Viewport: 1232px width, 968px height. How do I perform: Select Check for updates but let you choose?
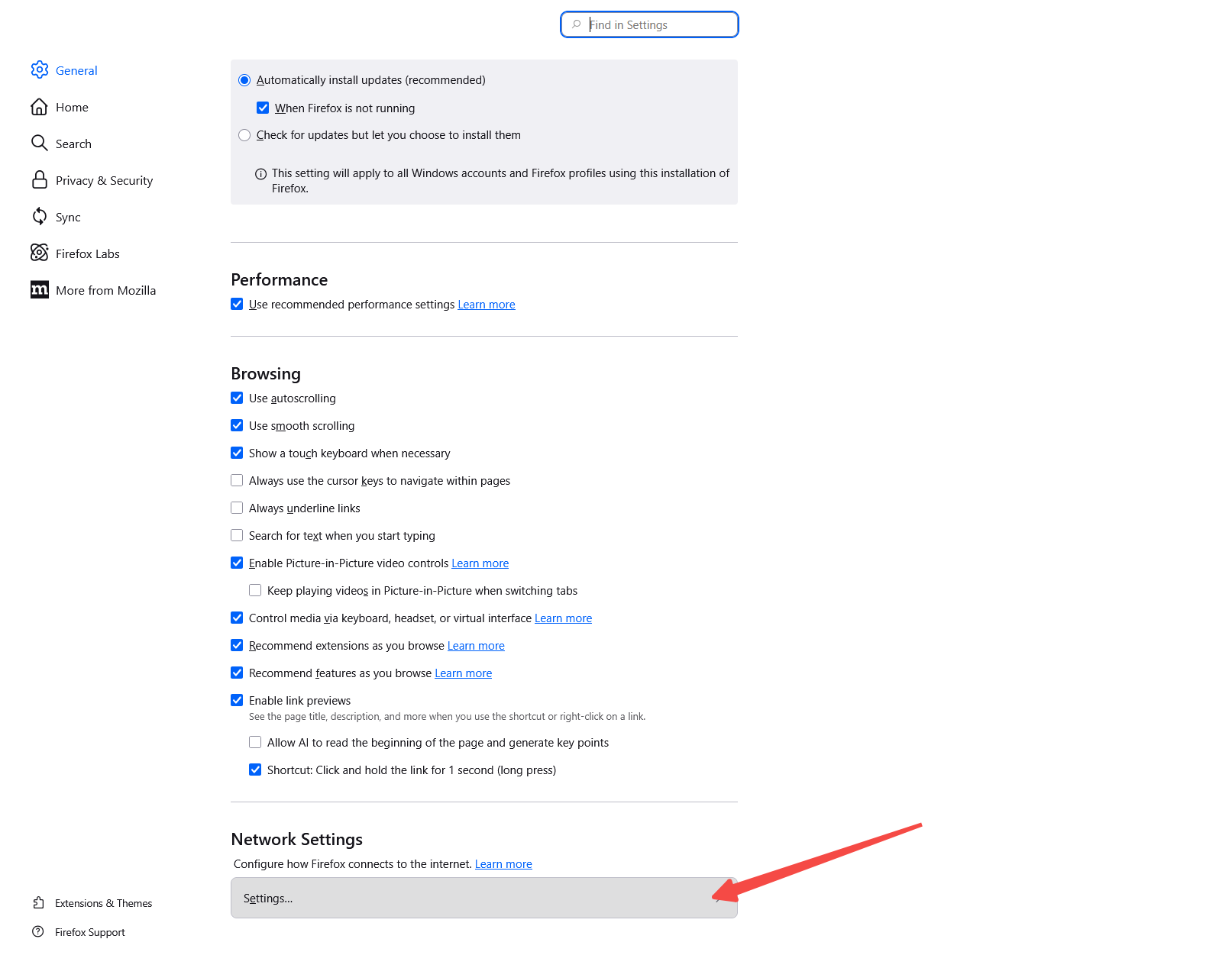click(x=244, y=135)
